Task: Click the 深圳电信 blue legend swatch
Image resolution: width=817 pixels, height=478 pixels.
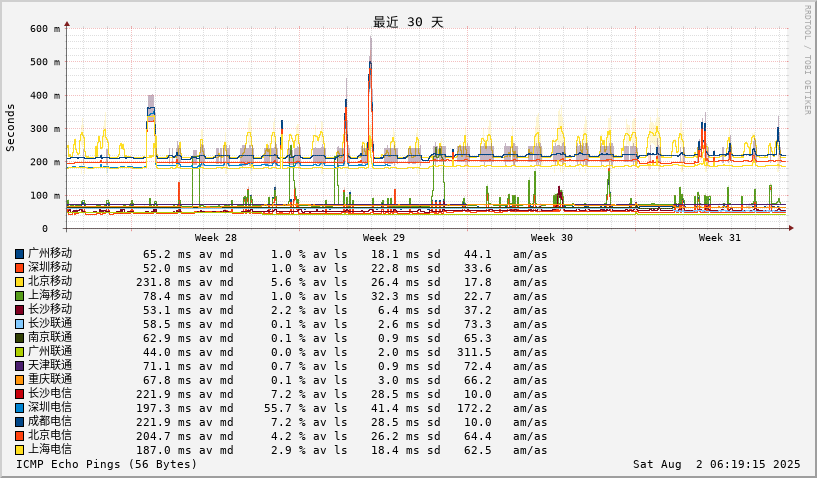Action: tap(19, 409)
